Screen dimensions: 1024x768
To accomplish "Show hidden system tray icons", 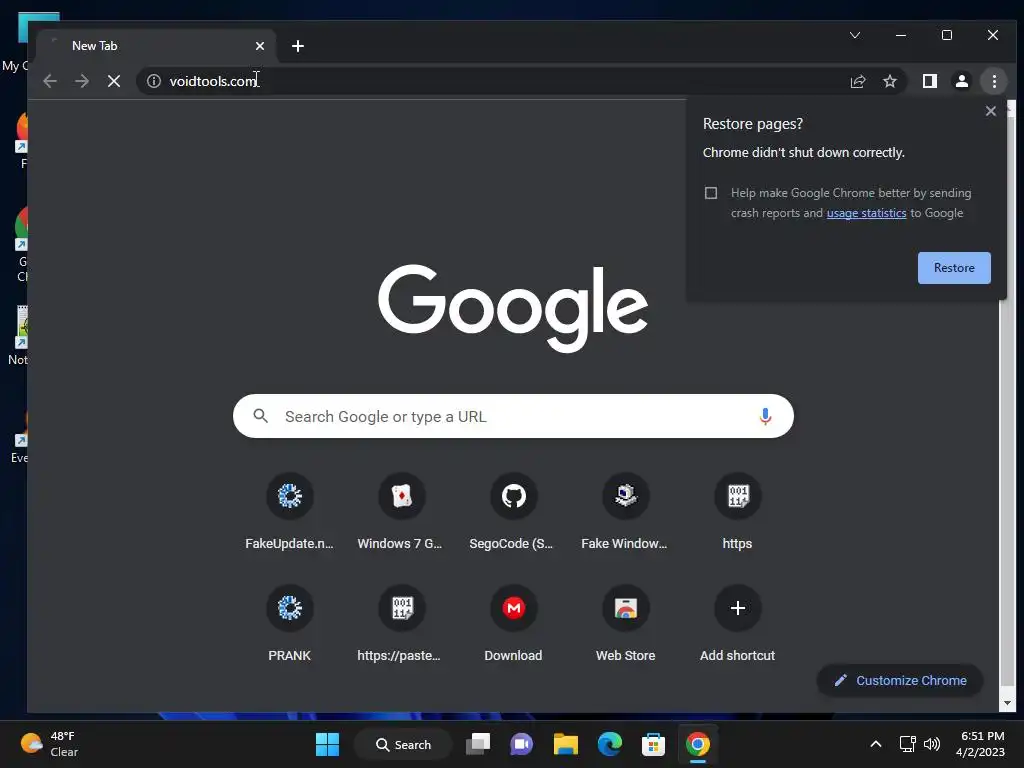I will (x=876, y=744).
